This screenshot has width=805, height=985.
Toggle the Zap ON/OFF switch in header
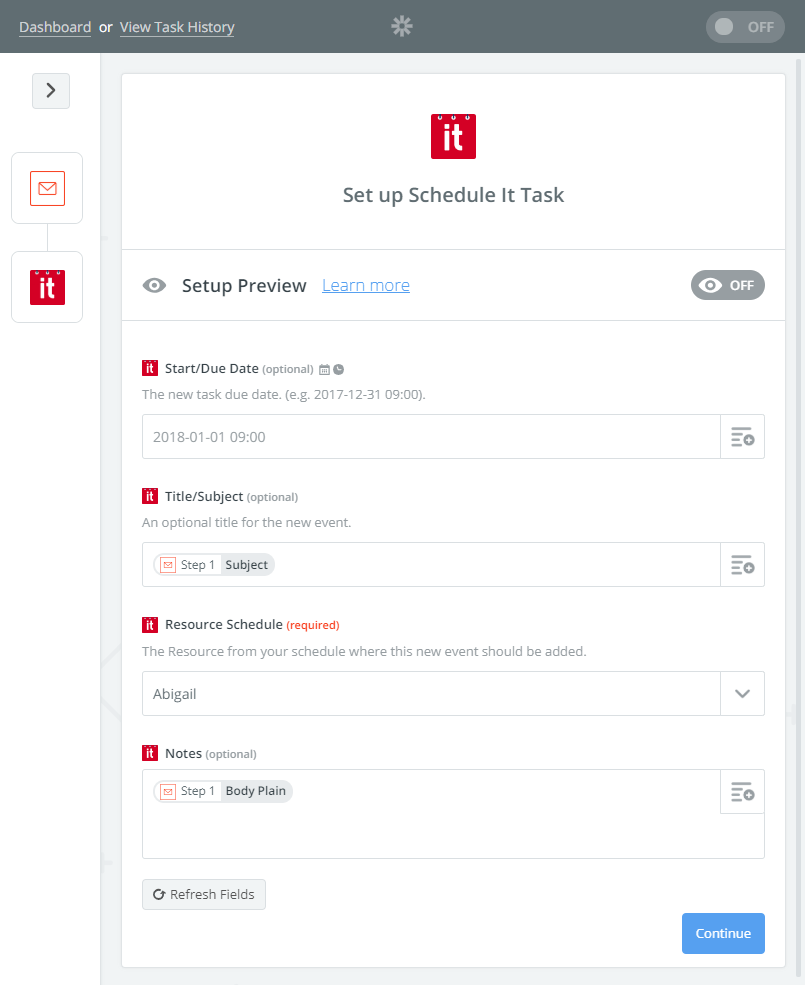coord(745,27)
